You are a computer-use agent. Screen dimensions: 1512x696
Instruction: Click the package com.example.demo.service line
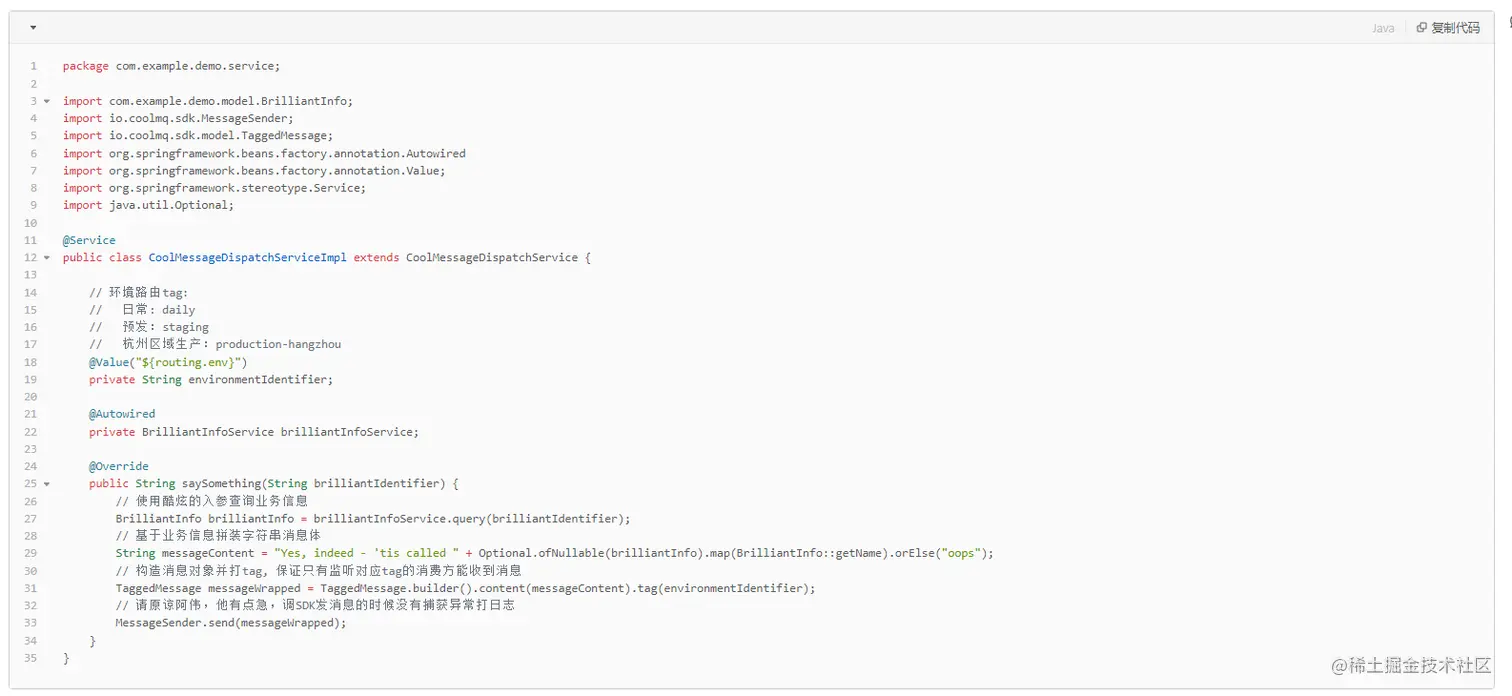point(171,66)
